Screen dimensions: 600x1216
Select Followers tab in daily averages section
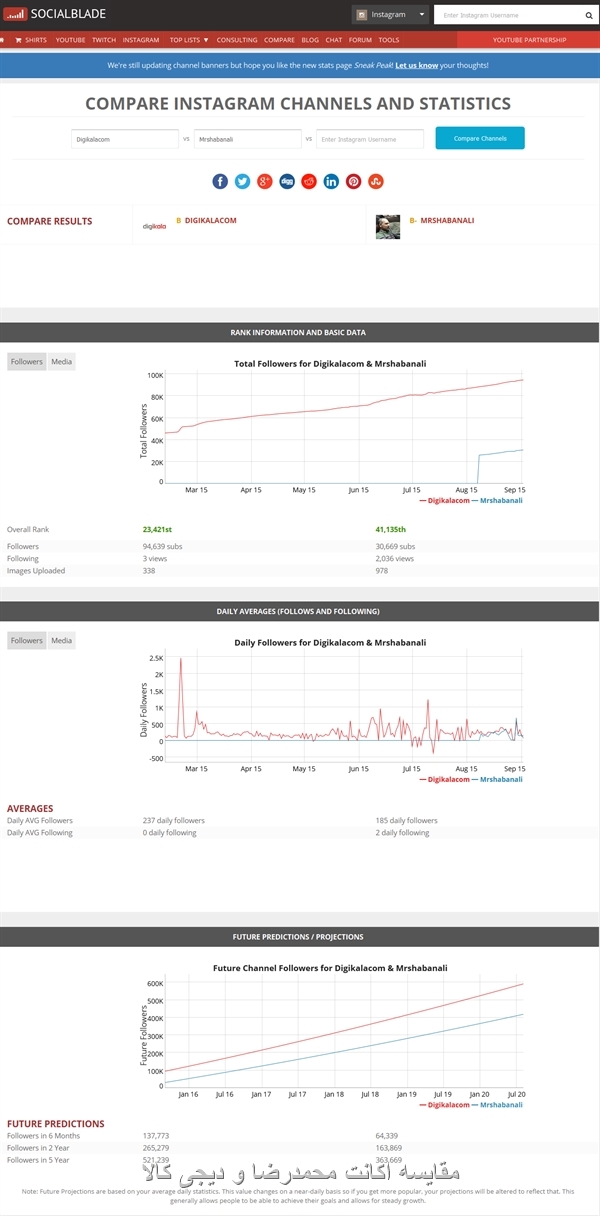(27, 641)
